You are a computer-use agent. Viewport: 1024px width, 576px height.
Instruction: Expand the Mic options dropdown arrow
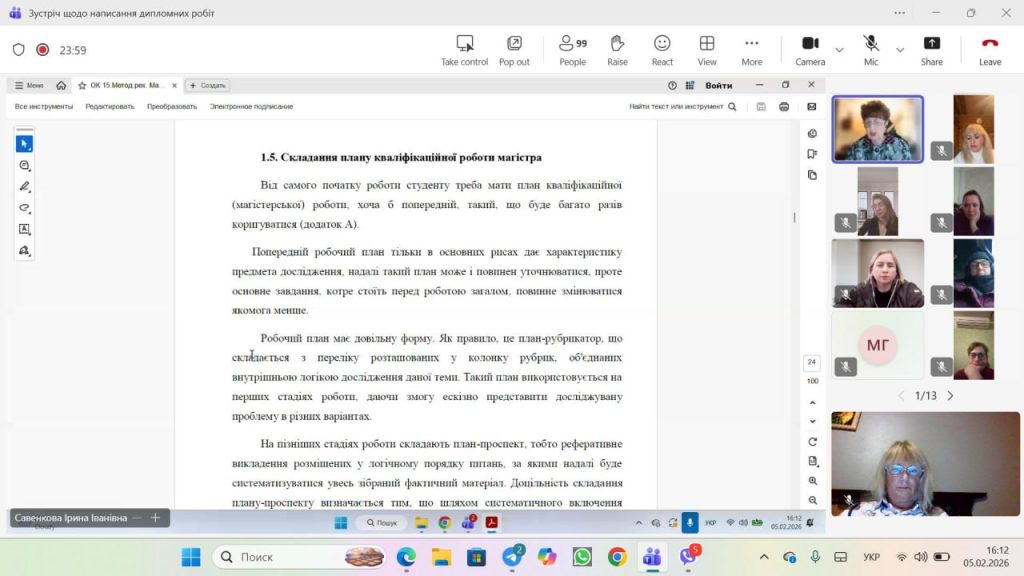coord(900,50)
